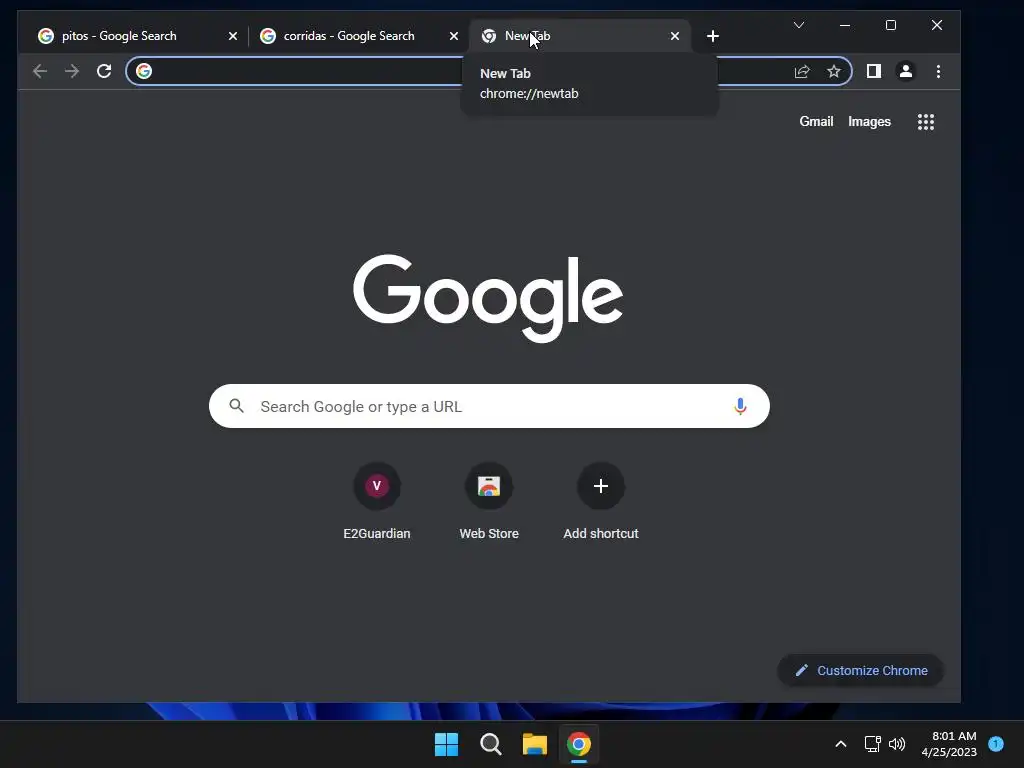The height and width of the screenshot is (768, 1024).
Task: Click the Add shortcut plus tile
Action: [x=601, y=501]
